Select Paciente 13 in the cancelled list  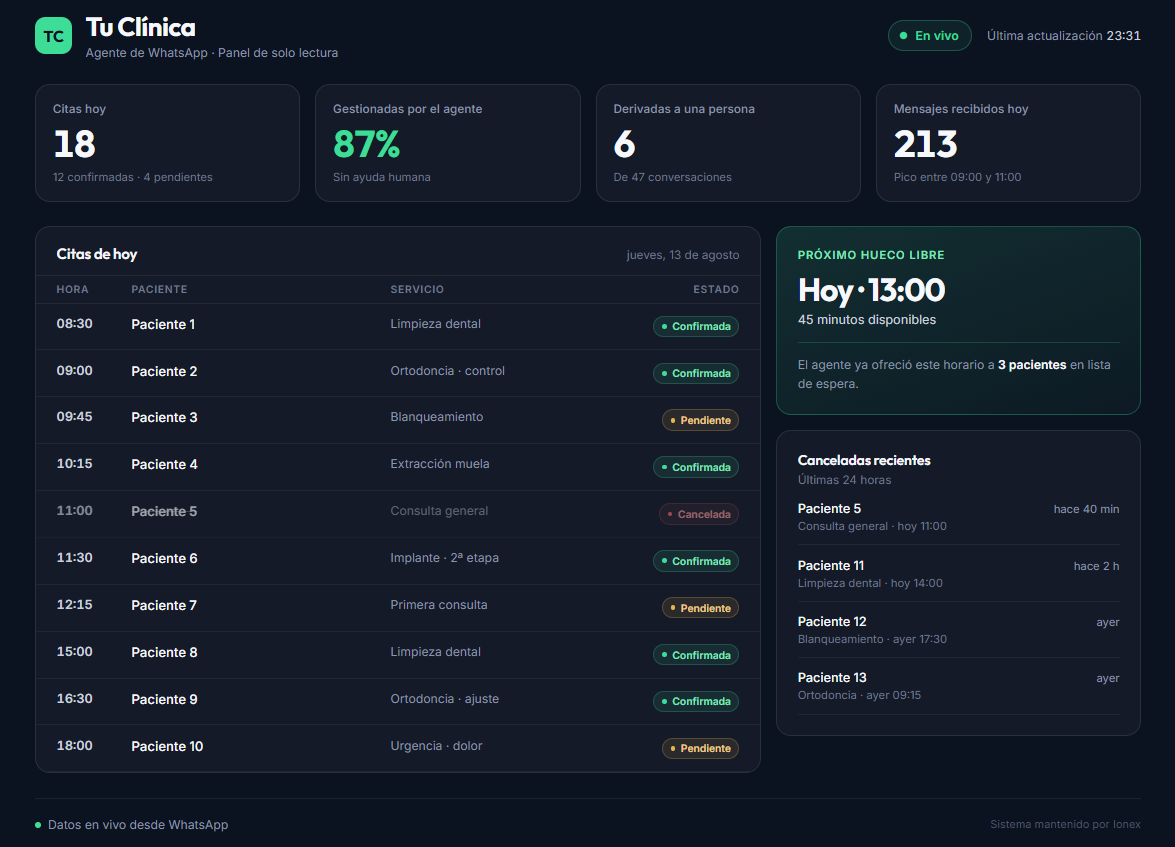pyautogui.click(x=832, y=678)
